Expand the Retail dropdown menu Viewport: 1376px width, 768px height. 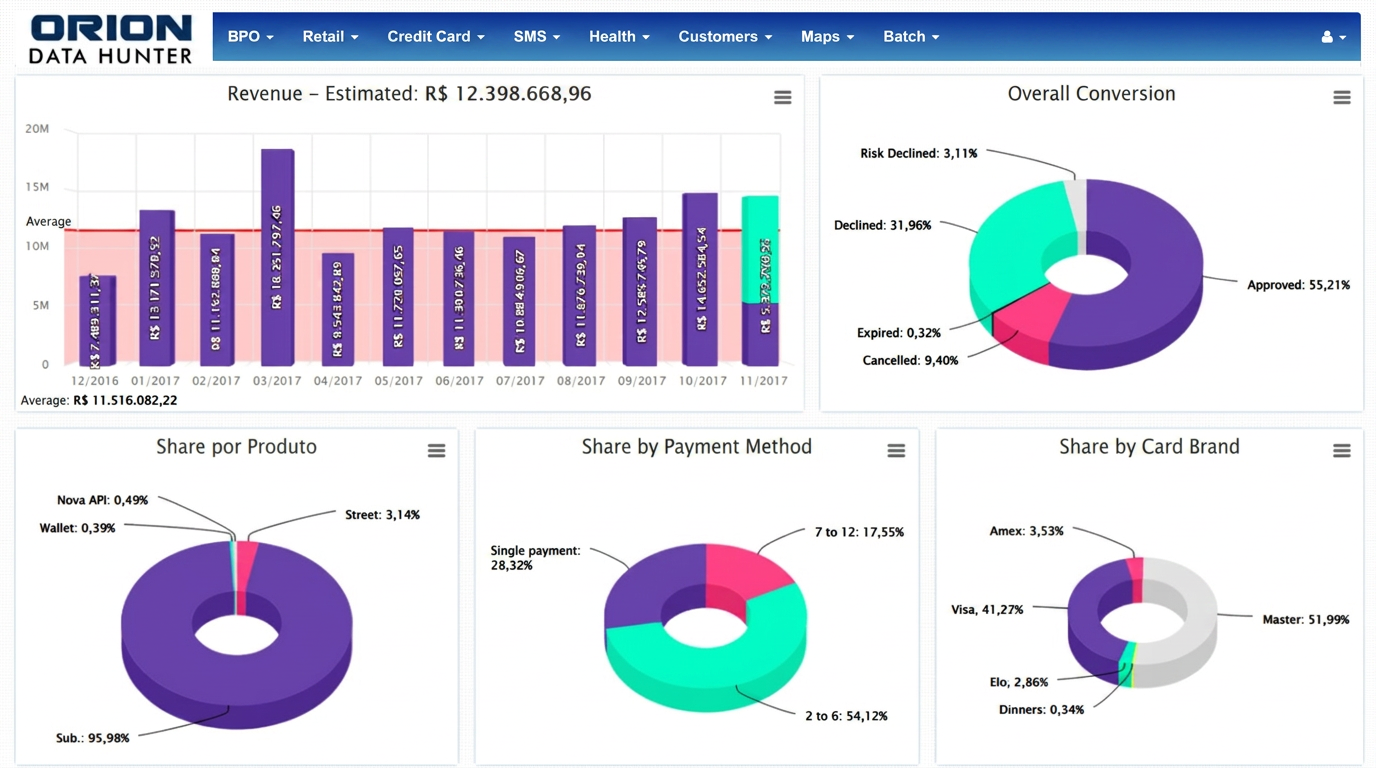coord(330,36)
